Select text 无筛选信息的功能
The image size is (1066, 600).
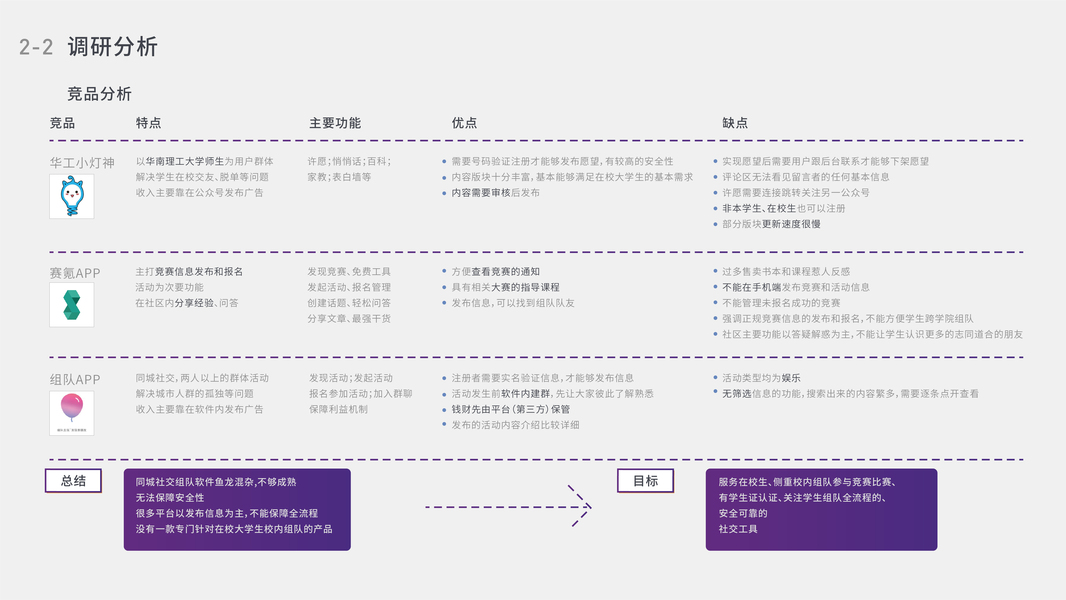click(x=761, y=394)
